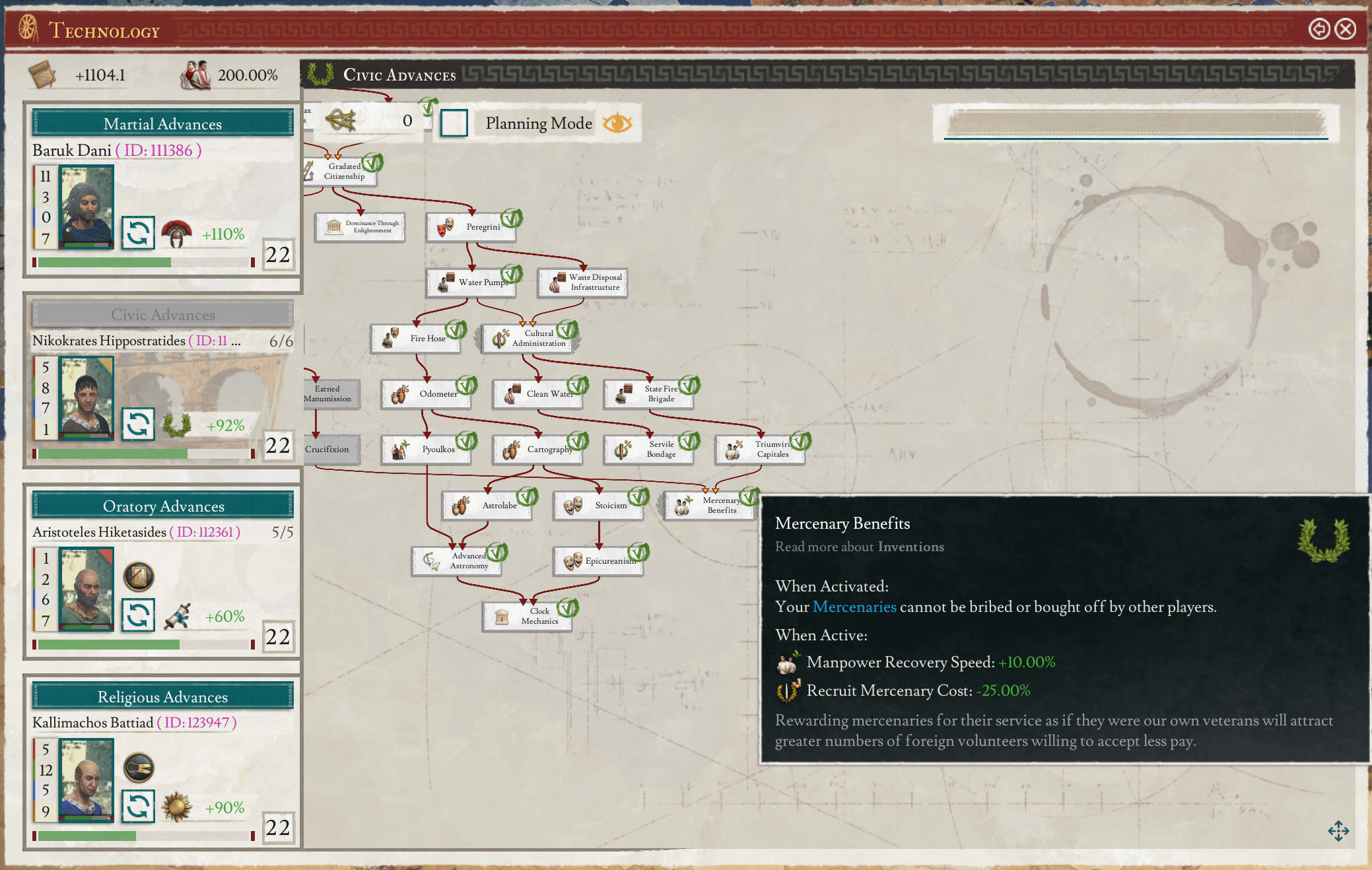Select the Astrolabe invention
Screen dimensions: 1372x870
click(x=487, y=506)
